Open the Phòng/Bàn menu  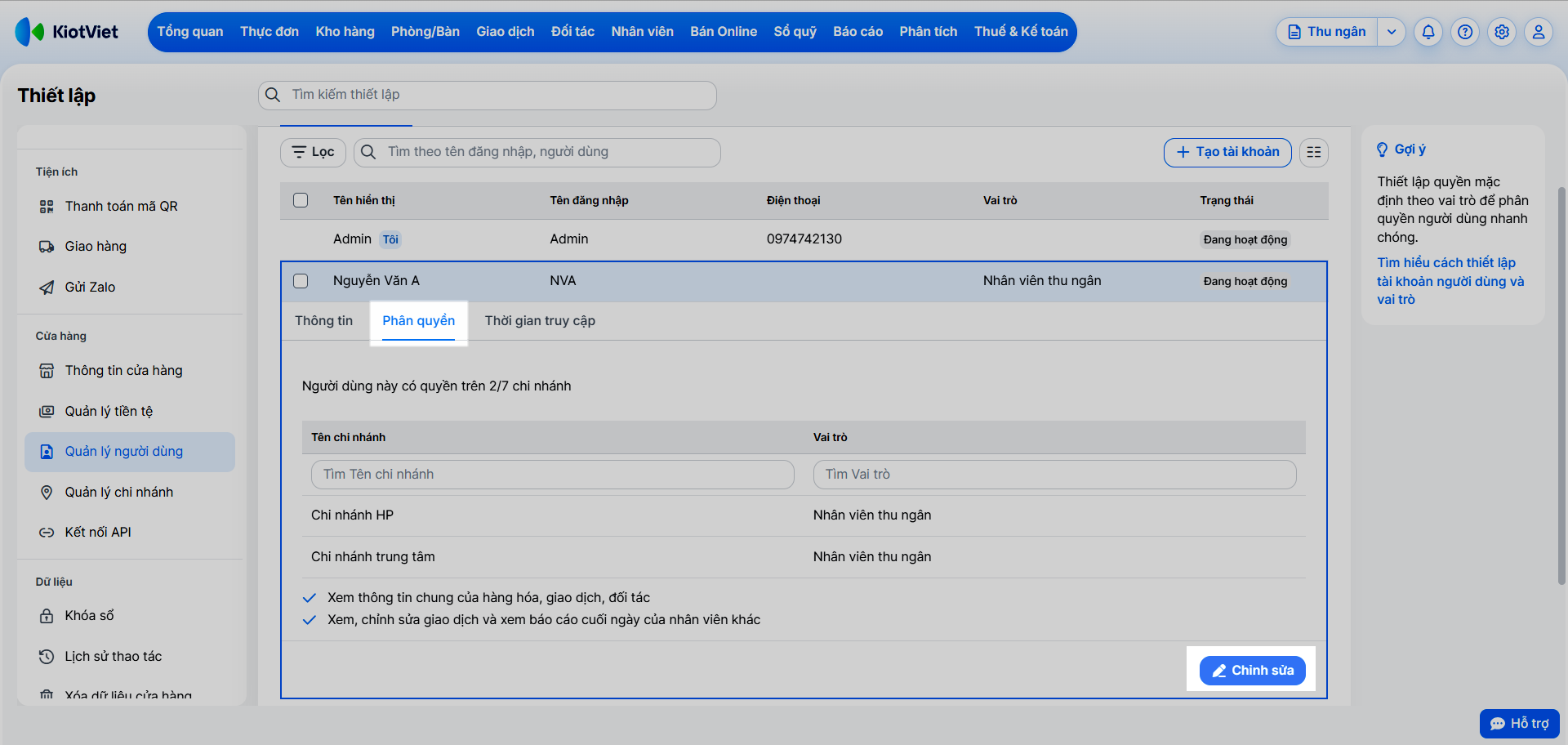coord(425,32)
